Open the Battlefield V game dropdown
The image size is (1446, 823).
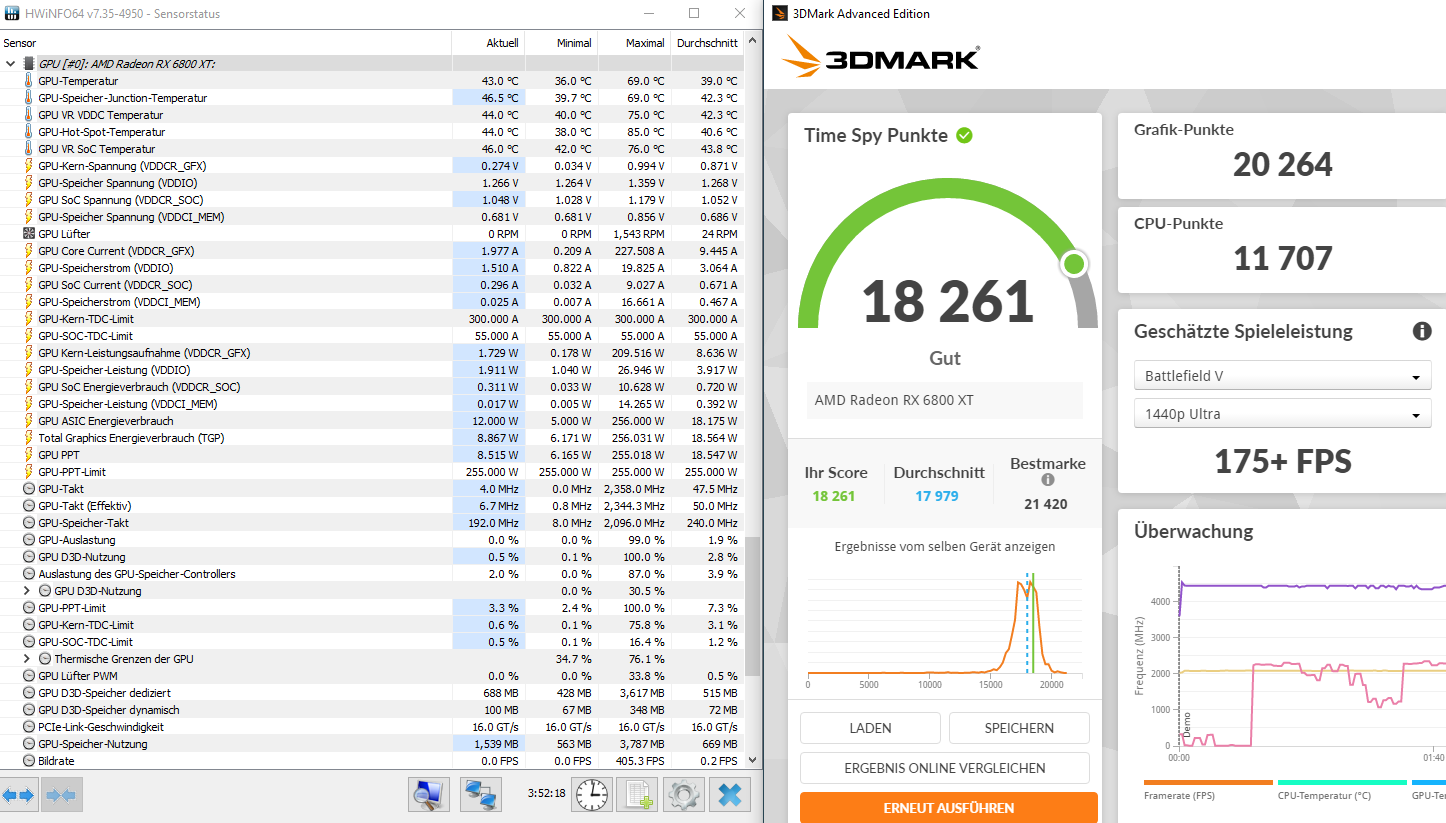1283,377
